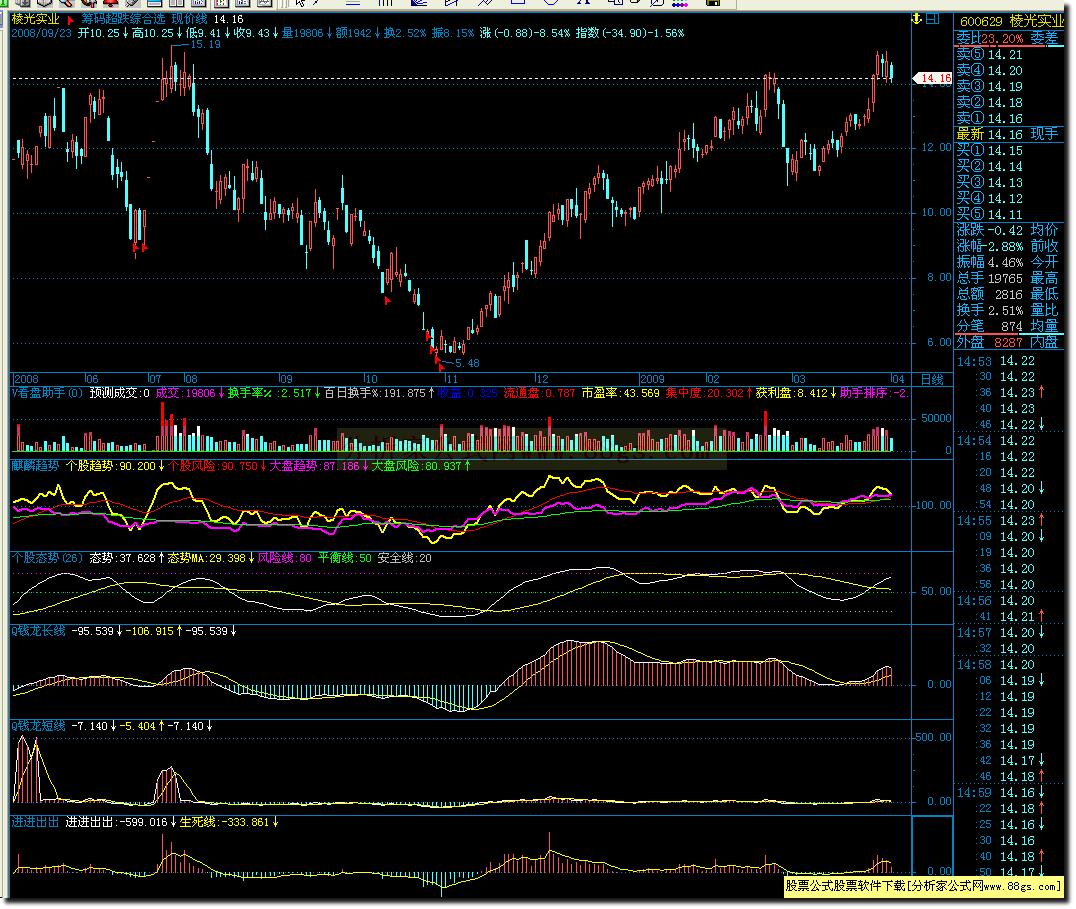Select the 14:55 14.23 tick entry
This screenshot has height=909, width=1076.
[x=1001, y=521]
